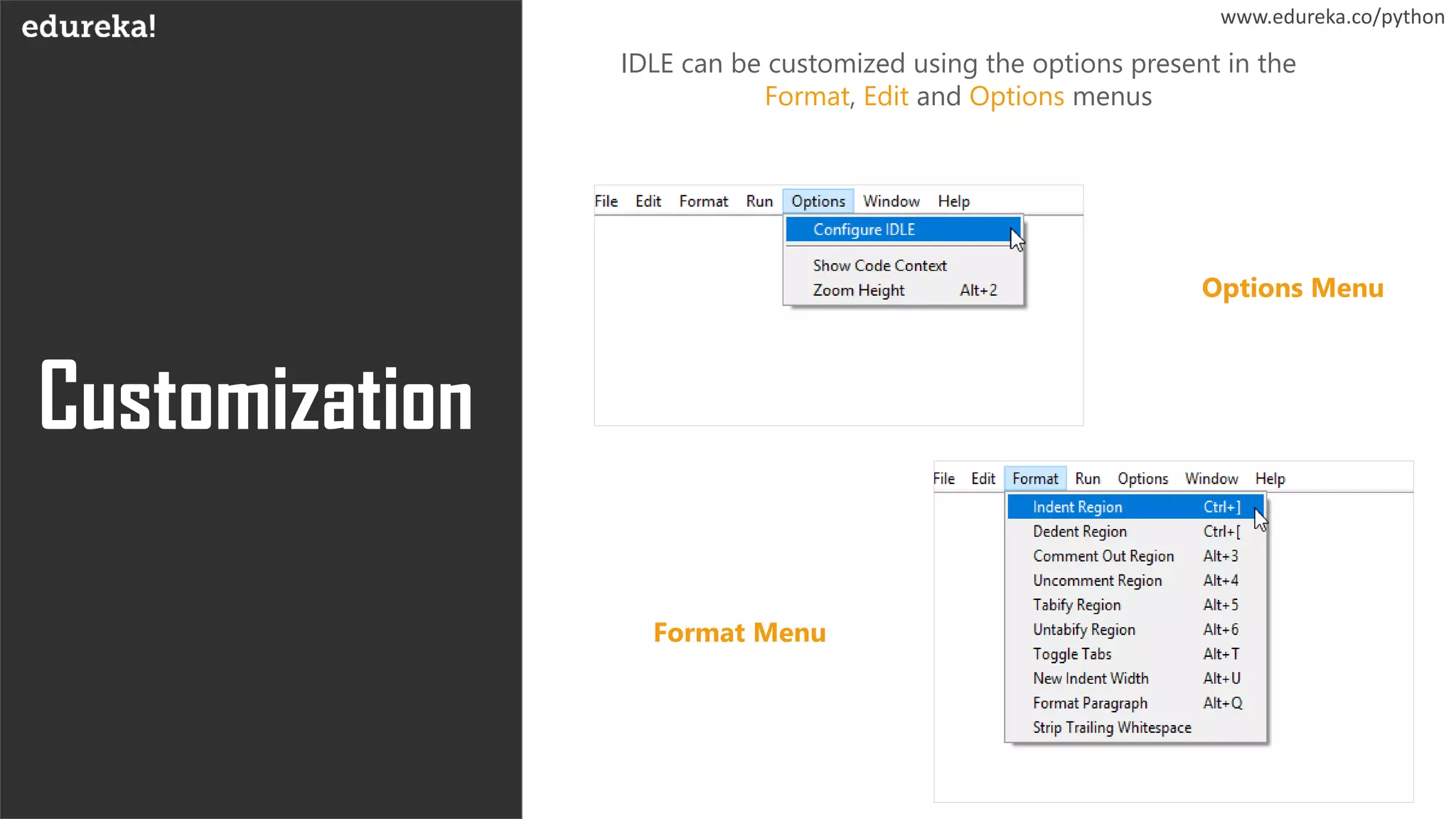Open Options menu in lower window
The image size is (1456, 819).
(1142, 478)
